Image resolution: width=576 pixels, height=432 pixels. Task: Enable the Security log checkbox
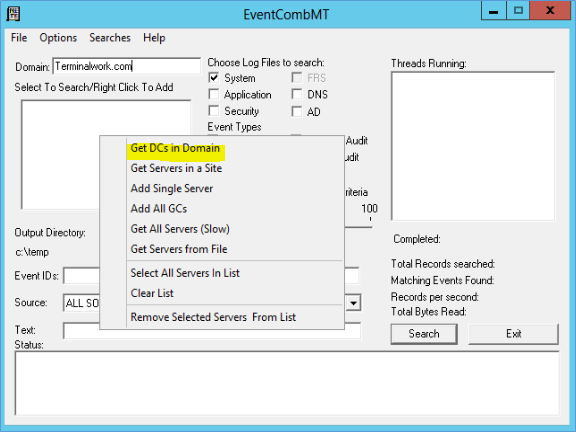click(213, 111)
